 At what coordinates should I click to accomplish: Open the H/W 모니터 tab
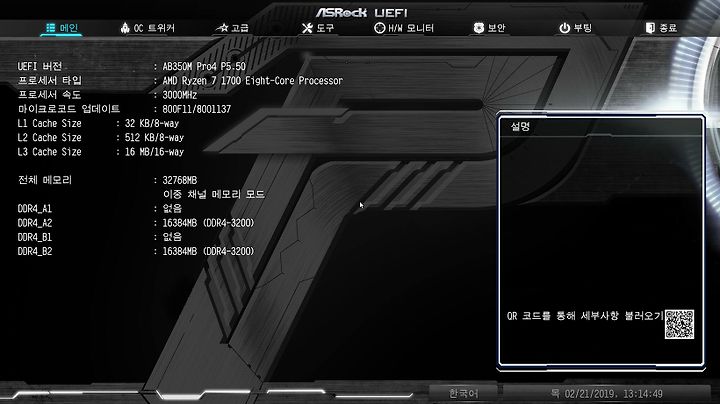coord(411,28)
